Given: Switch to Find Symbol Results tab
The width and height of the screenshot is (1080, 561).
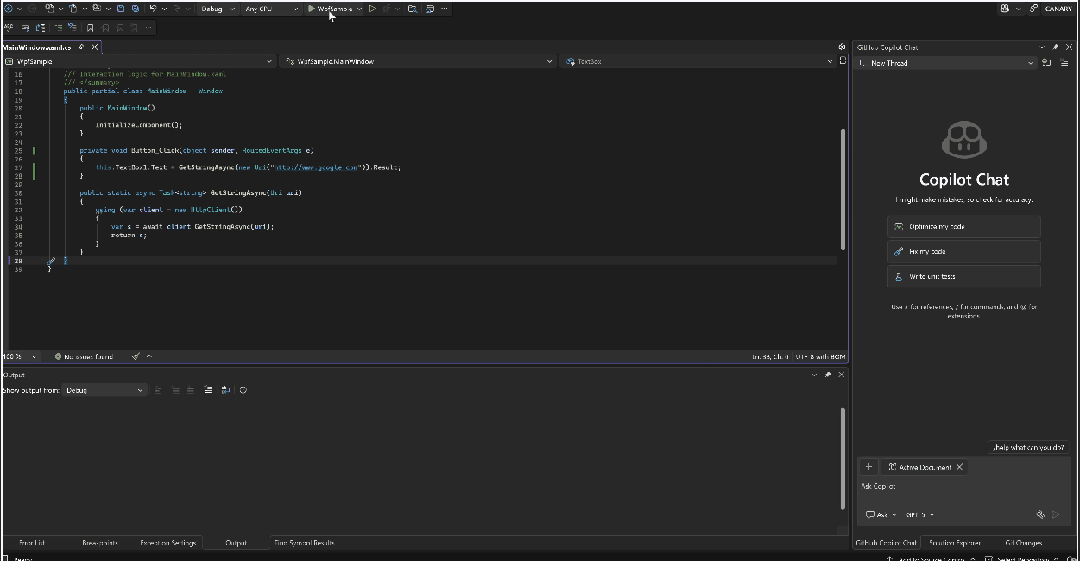Looking at the screenshot, I should click(304, 543).
